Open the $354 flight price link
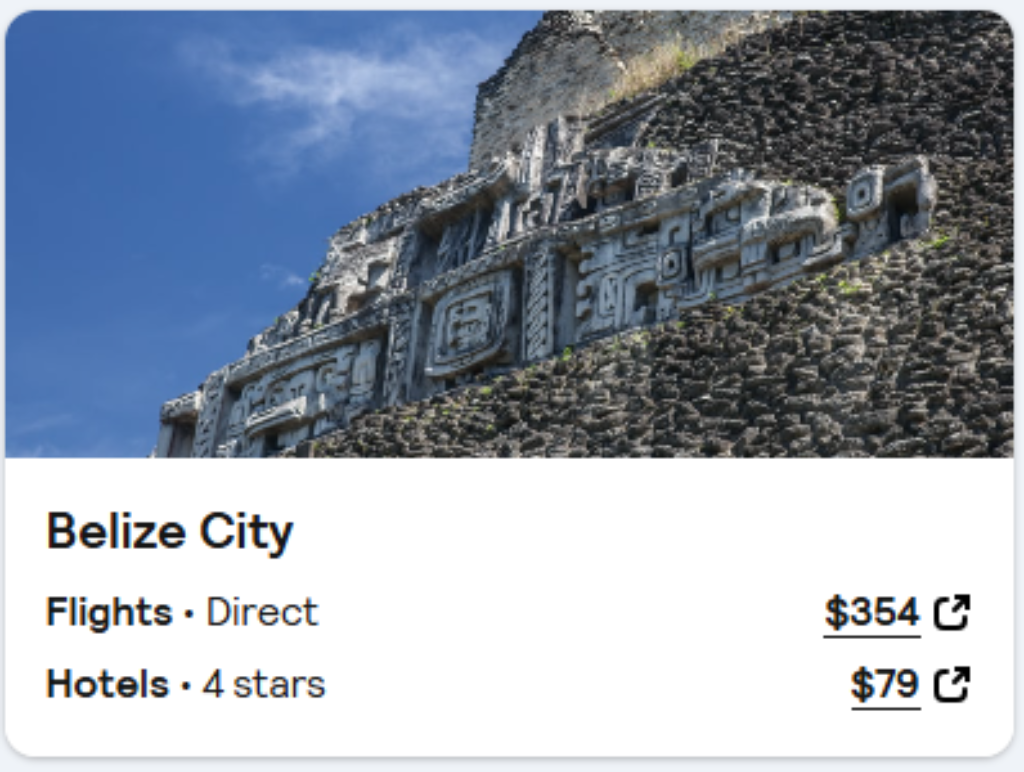This screenshot has height=772, width=1024. pyautogui.click(x=871, y=612)
